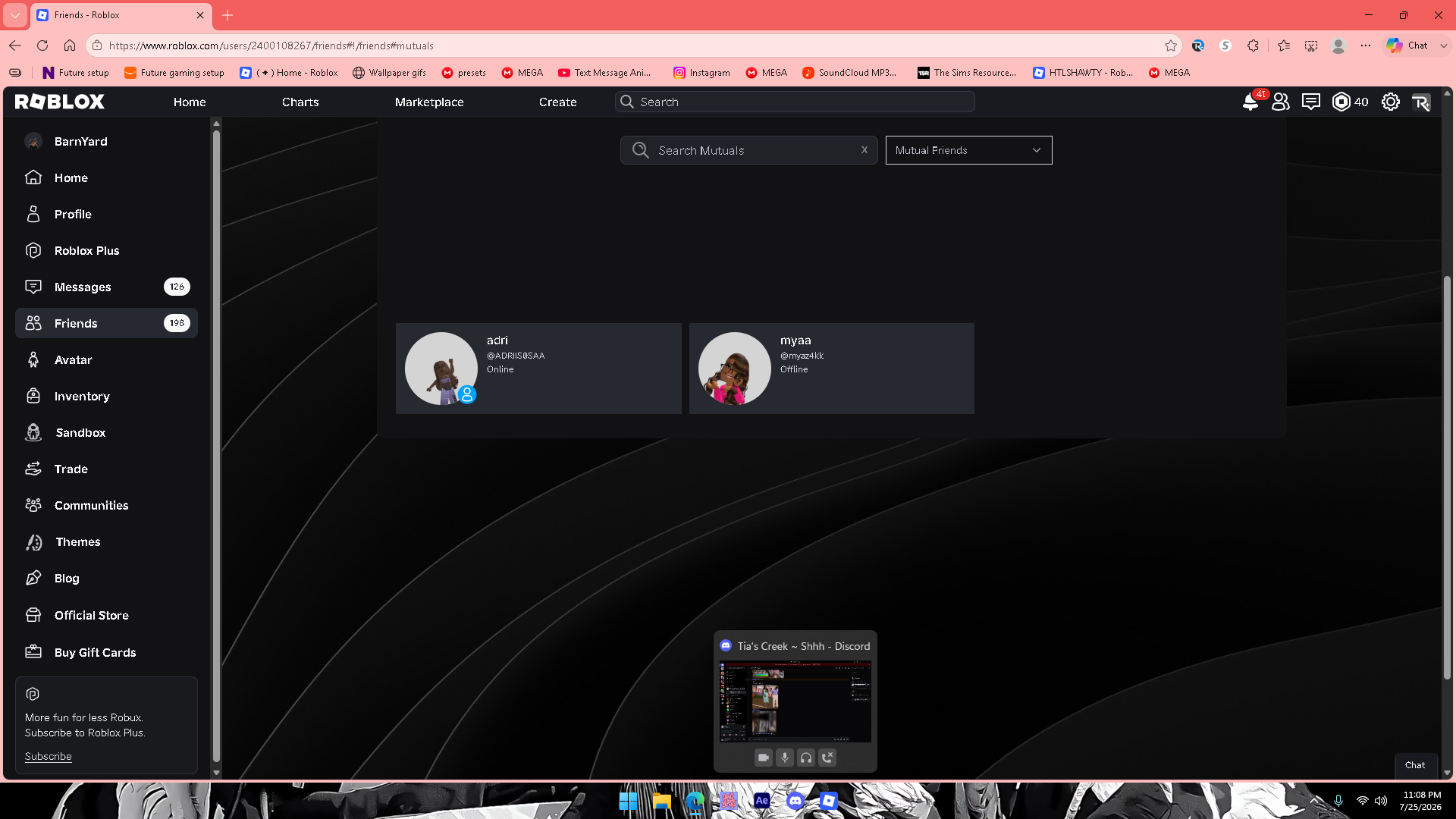Click adri's avatar thumbnail

pos(441,369)
